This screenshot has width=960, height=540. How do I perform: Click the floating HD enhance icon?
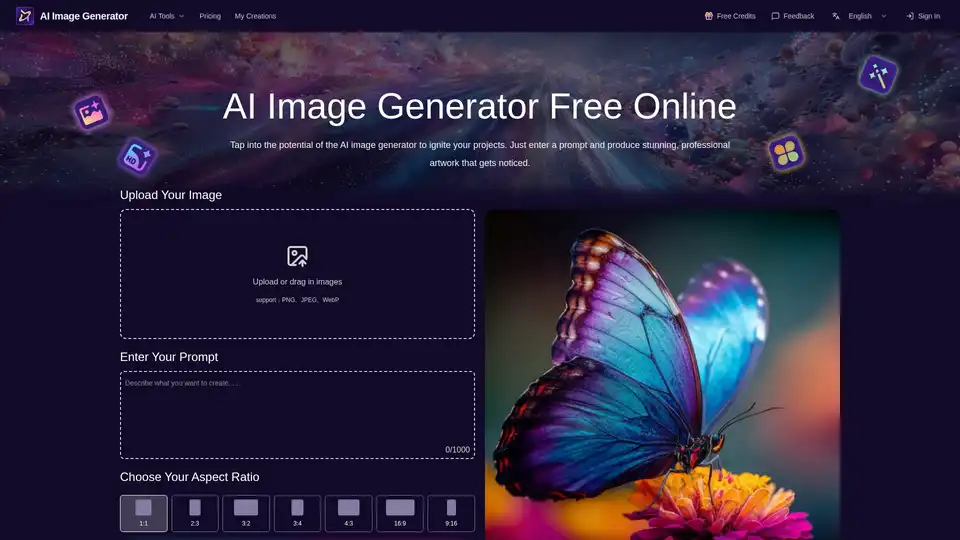(137, 157)
